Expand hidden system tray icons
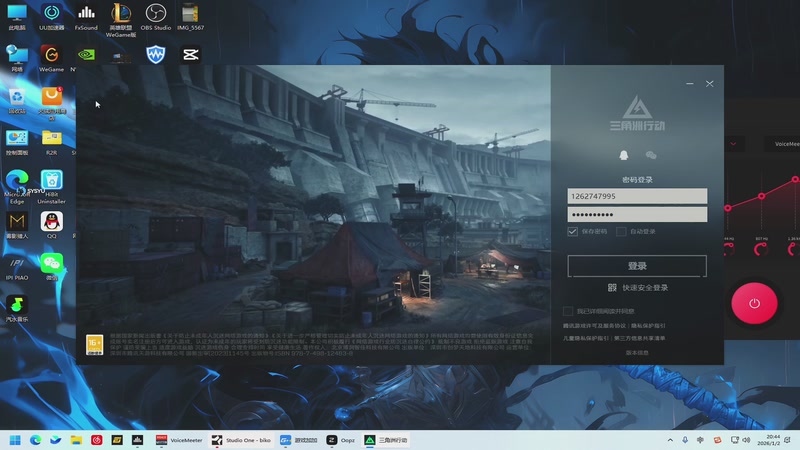 pyautogui.click(x=670, y=440)
